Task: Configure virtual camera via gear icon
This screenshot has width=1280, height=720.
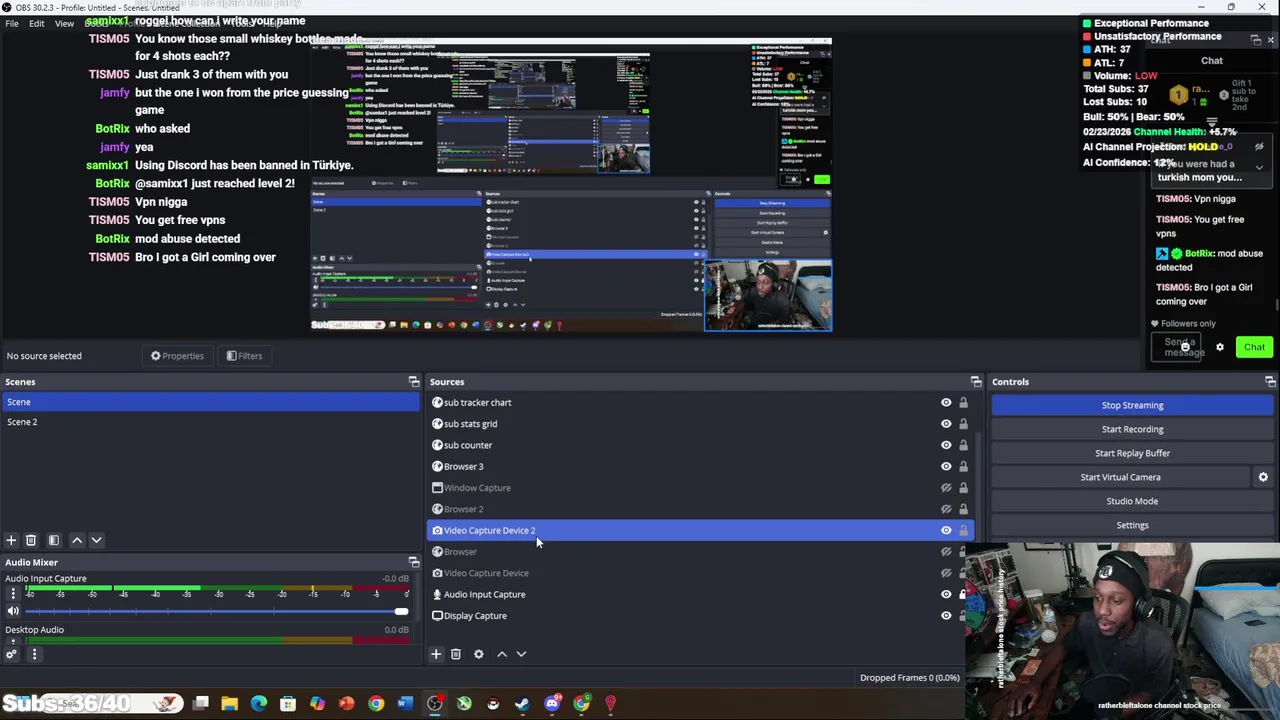Action: [x=1263, y=477]
